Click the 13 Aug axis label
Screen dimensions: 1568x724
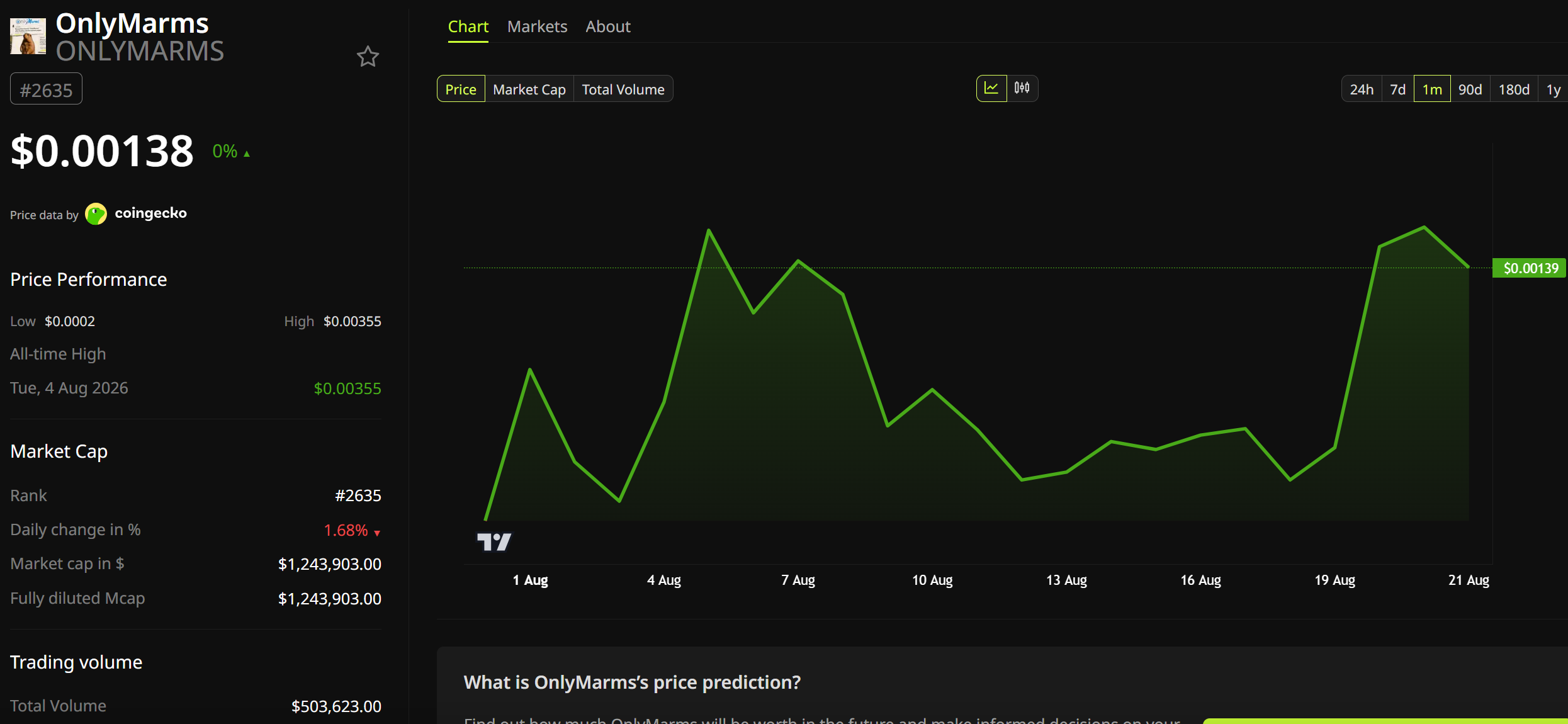pos(1066,580)
